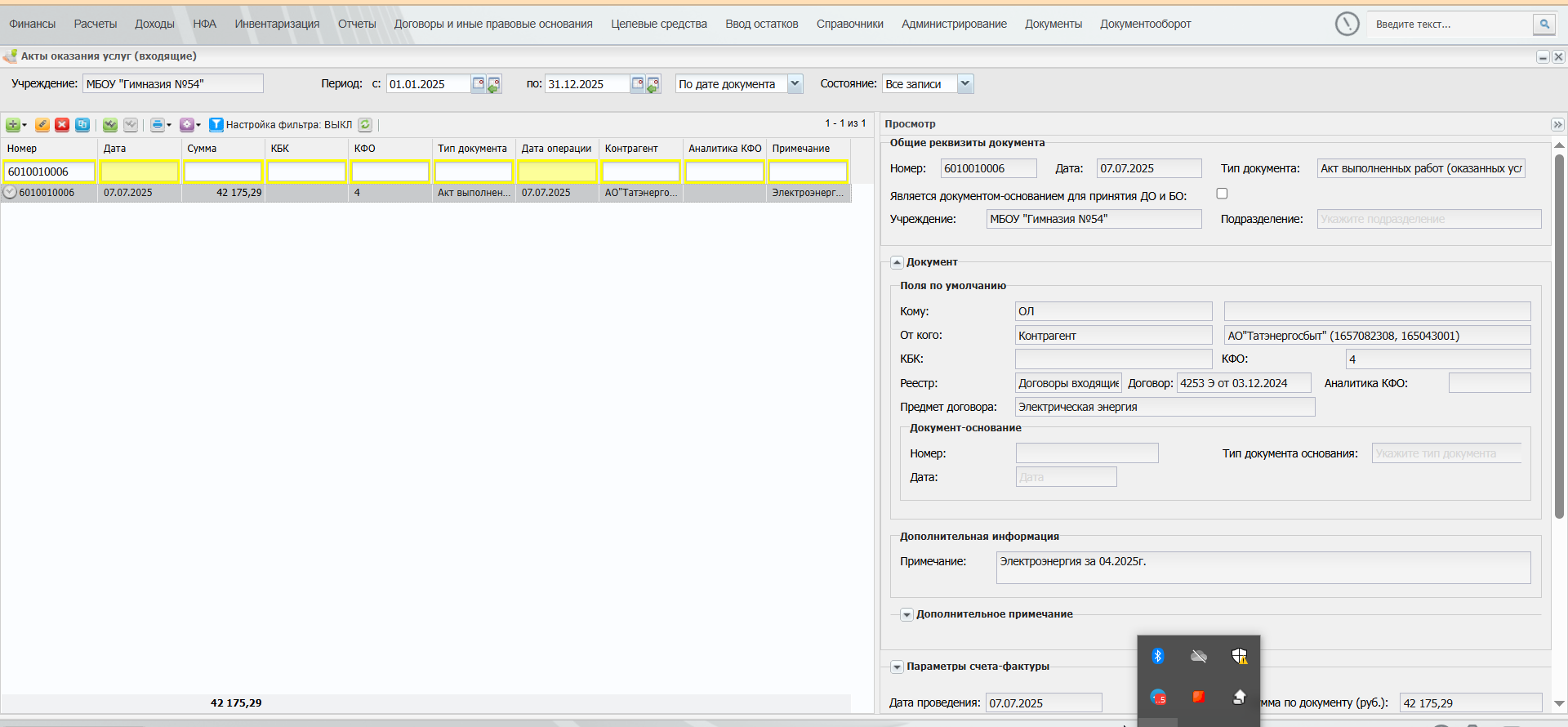Open the Отчеты menu
1568x727 pixels.
(x=357, y=24)
